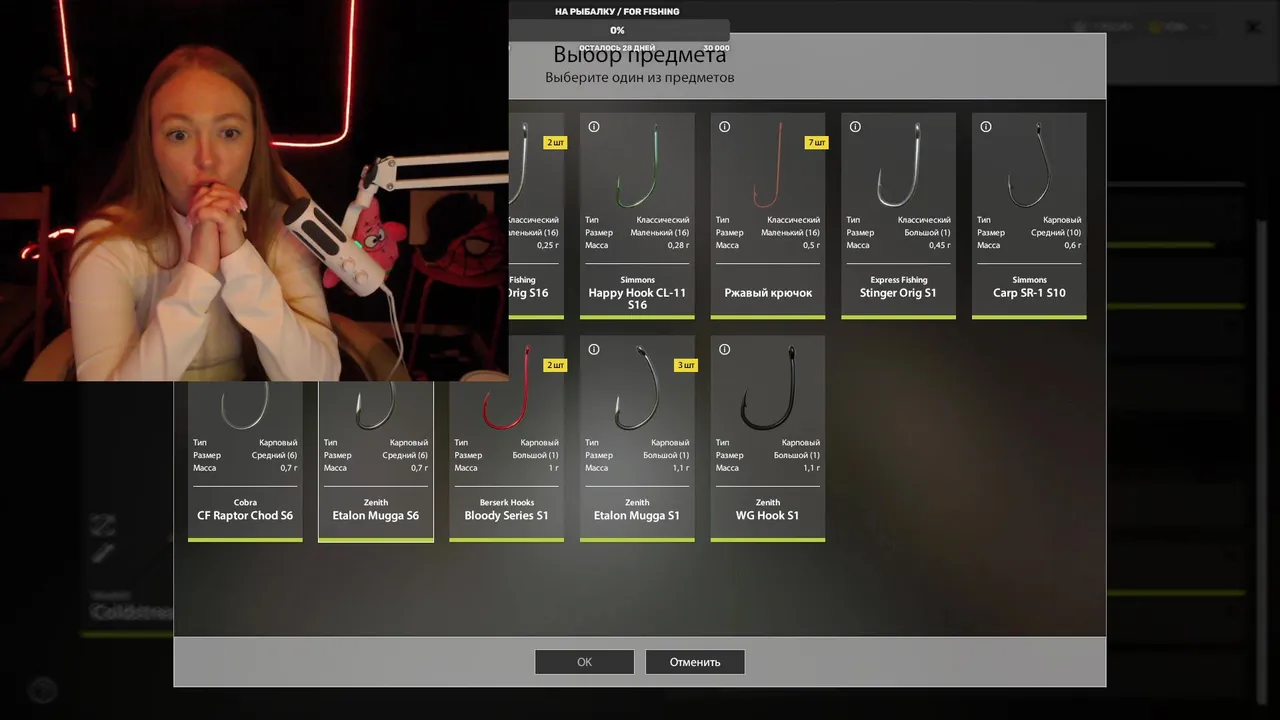Click the Bloody Series S1 item name

507,516
